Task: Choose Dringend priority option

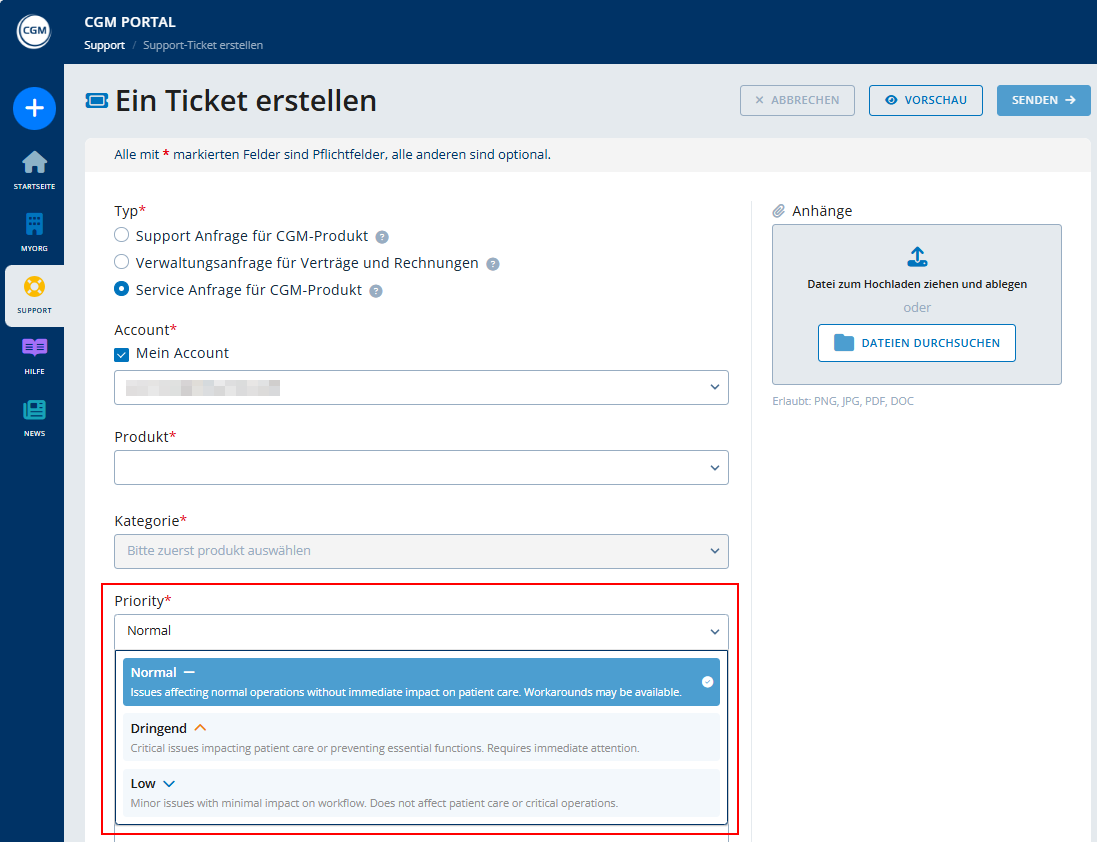Action: (421, 737)
